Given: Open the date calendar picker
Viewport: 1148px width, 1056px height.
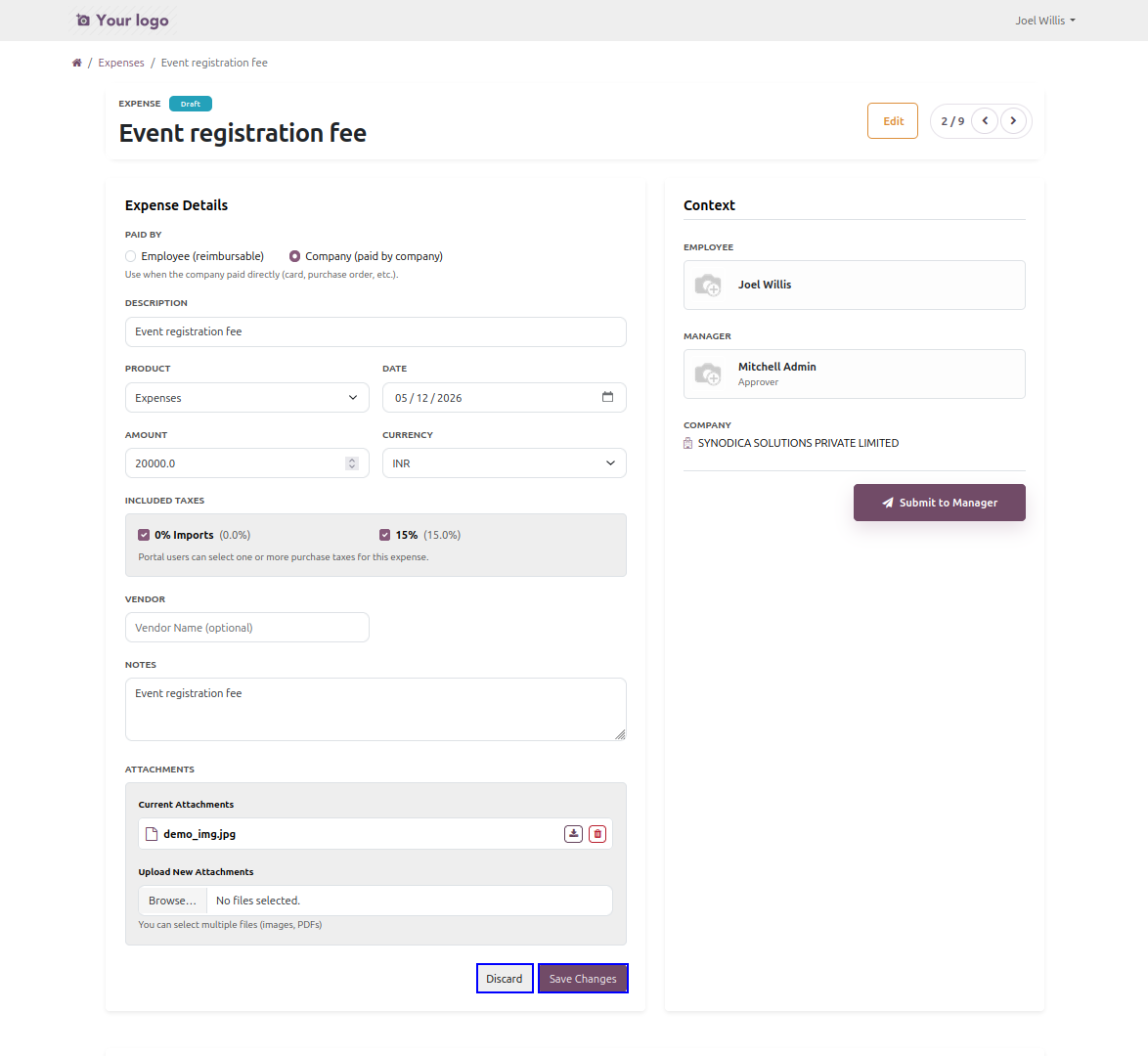Looking at the screenshot, I should [607, 397].
